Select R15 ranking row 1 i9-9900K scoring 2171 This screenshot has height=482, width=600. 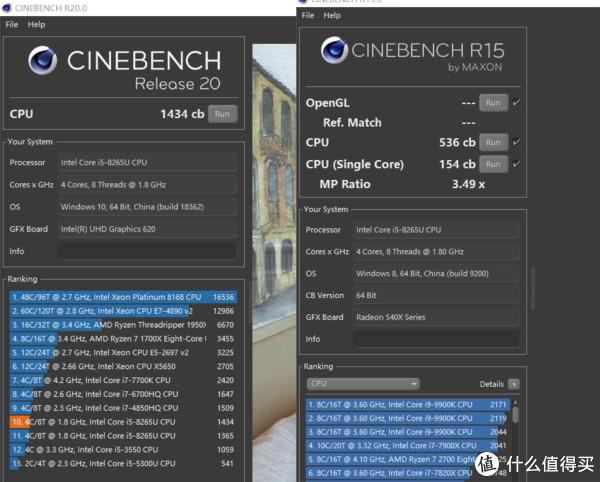(408, 405)
